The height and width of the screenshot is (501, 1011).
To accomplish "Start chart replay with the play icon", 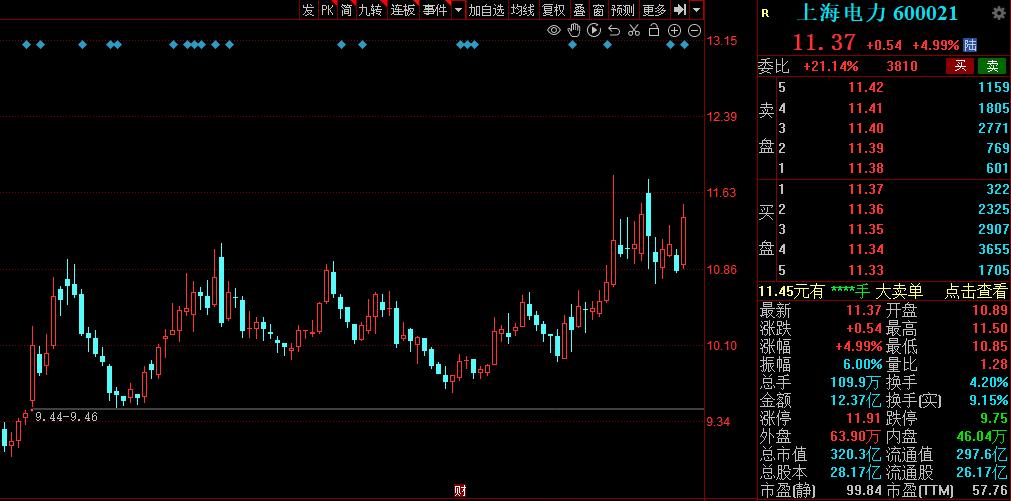I will [594, 30].
